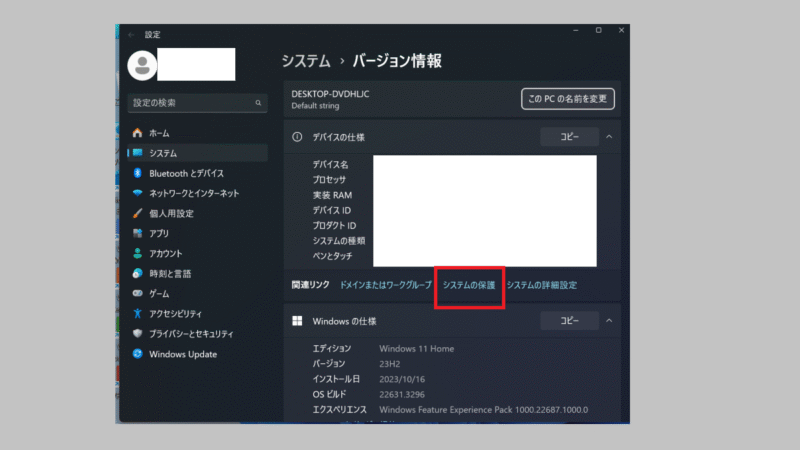Image resolution: width=800 pixels, height=450 pixels.
Task: Click the ペンとタッチ label
Action: [x=332, y=256]
